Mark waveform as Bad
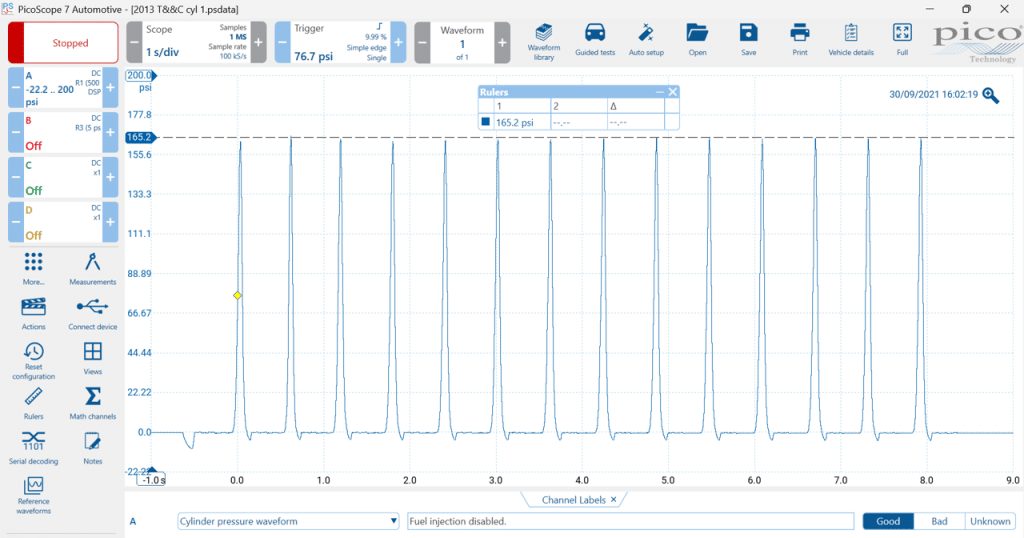1024x538 pixels. point(938,521)
